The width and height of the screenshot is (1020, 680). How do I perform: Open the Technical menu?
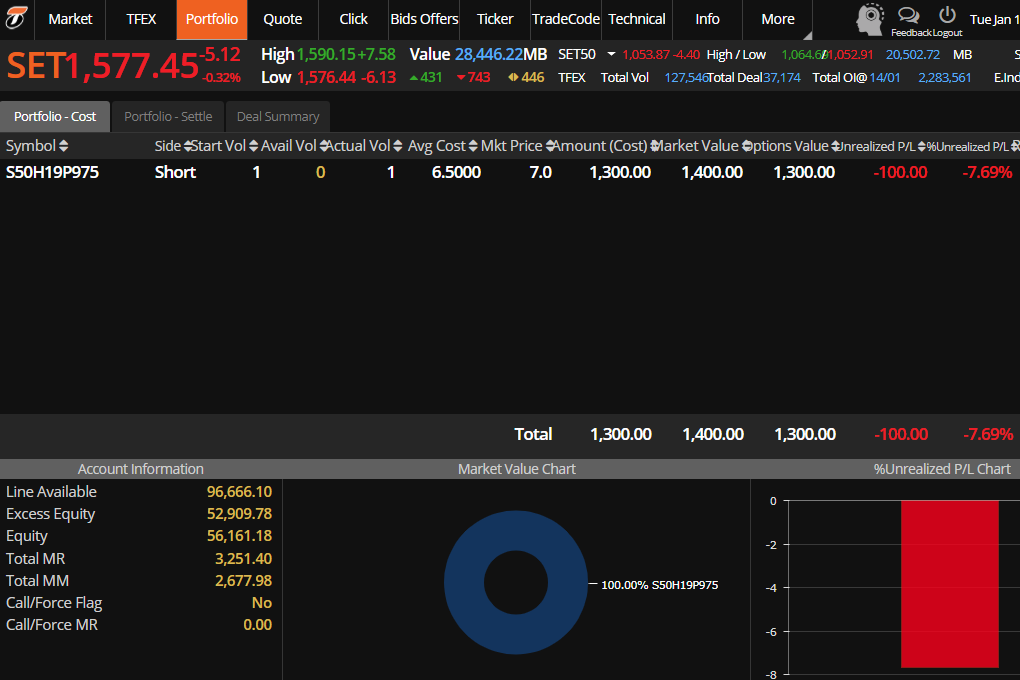tap(637, 19)
